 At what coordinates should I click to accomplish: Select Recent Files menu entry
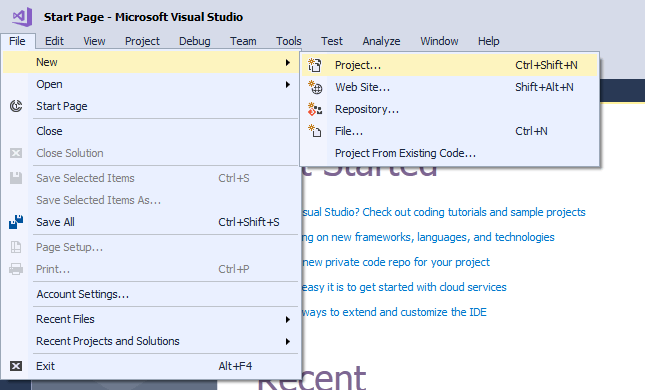(151, 319)
